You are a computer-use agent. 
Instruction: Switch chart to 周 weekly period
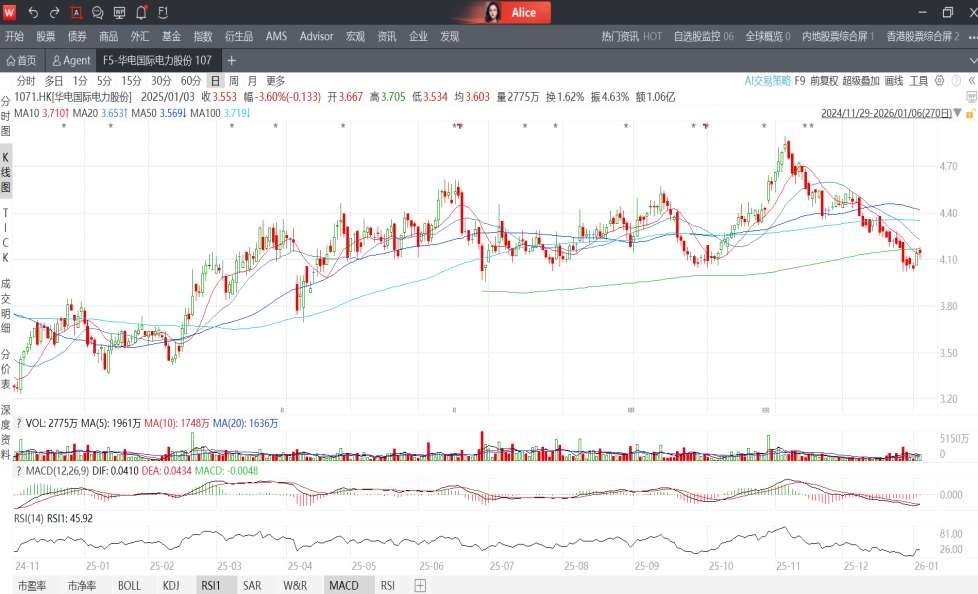[233, 81]
